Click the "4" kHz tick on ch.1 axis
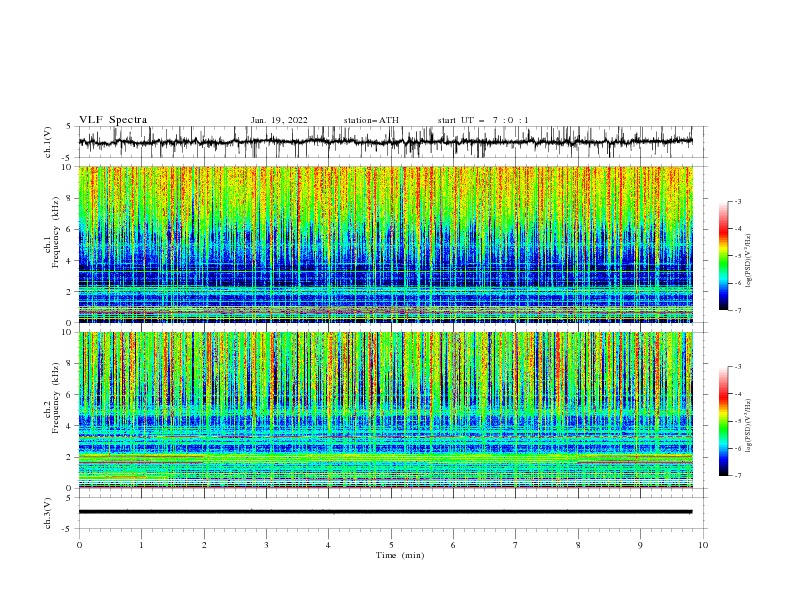The image size is (792, 612). coord(70,261)
